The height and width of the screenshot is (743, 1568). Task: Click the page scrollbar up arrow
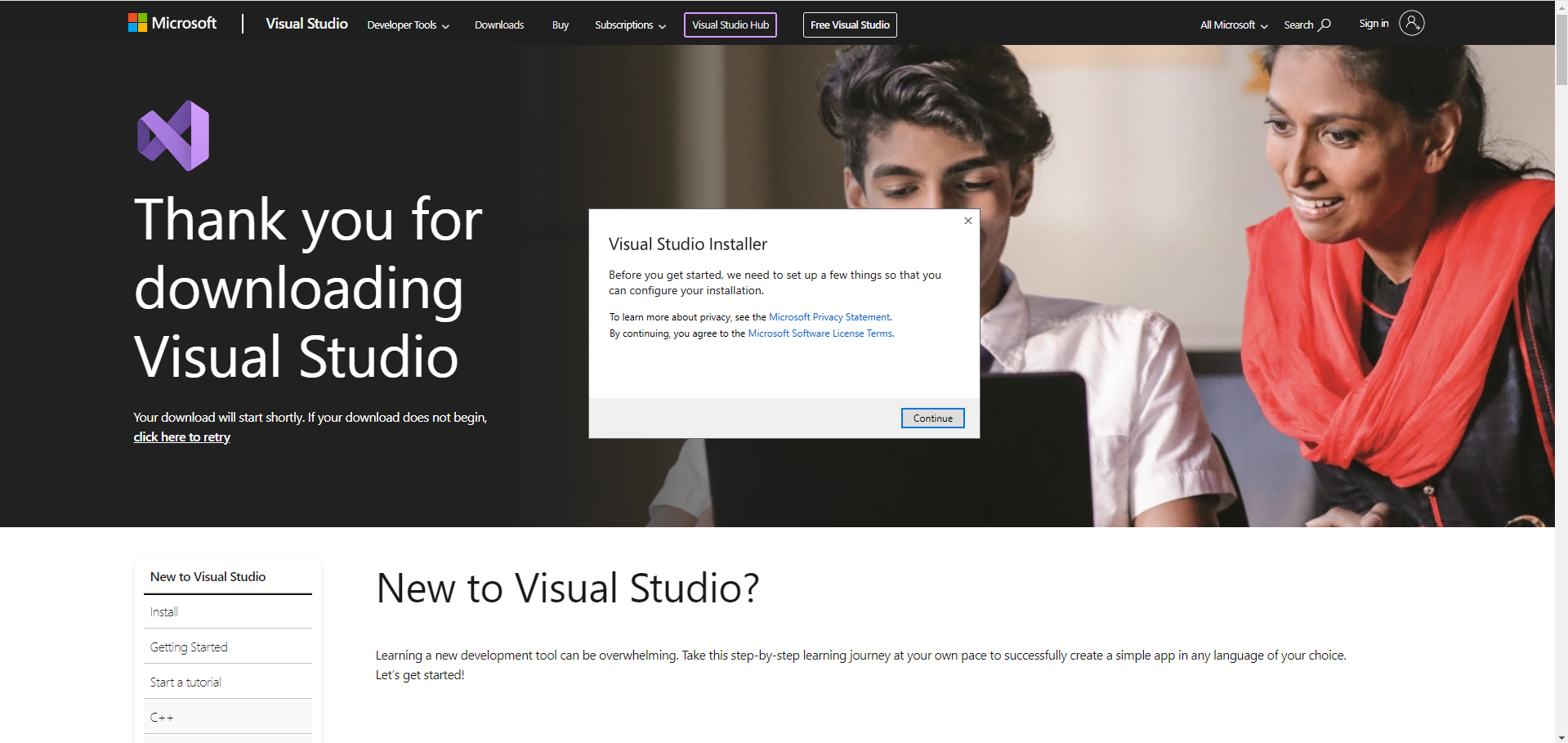click(x=1561, y=6)
